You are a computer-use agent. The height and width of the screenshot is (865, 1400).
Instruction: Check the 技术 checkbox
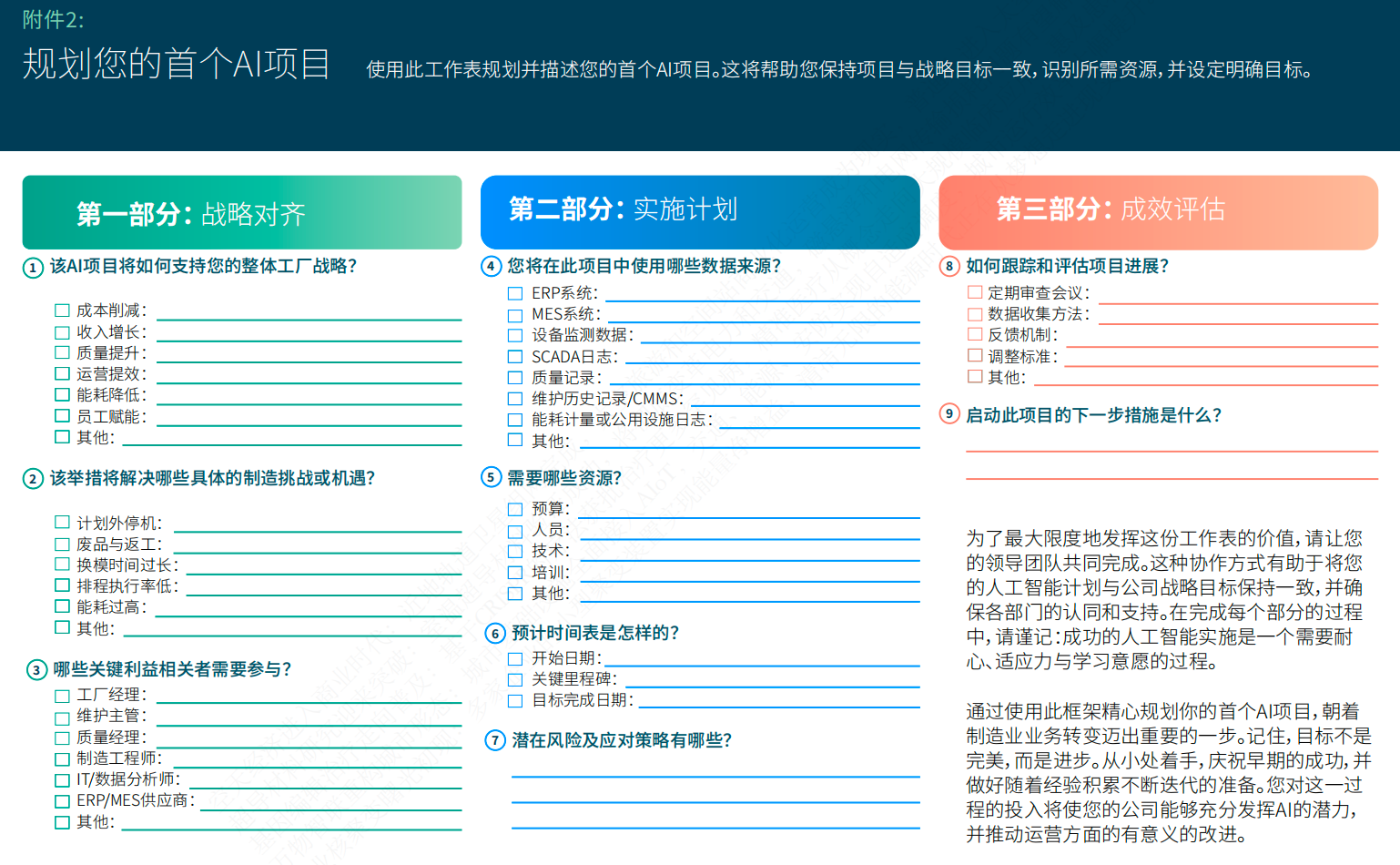(515, 551)
